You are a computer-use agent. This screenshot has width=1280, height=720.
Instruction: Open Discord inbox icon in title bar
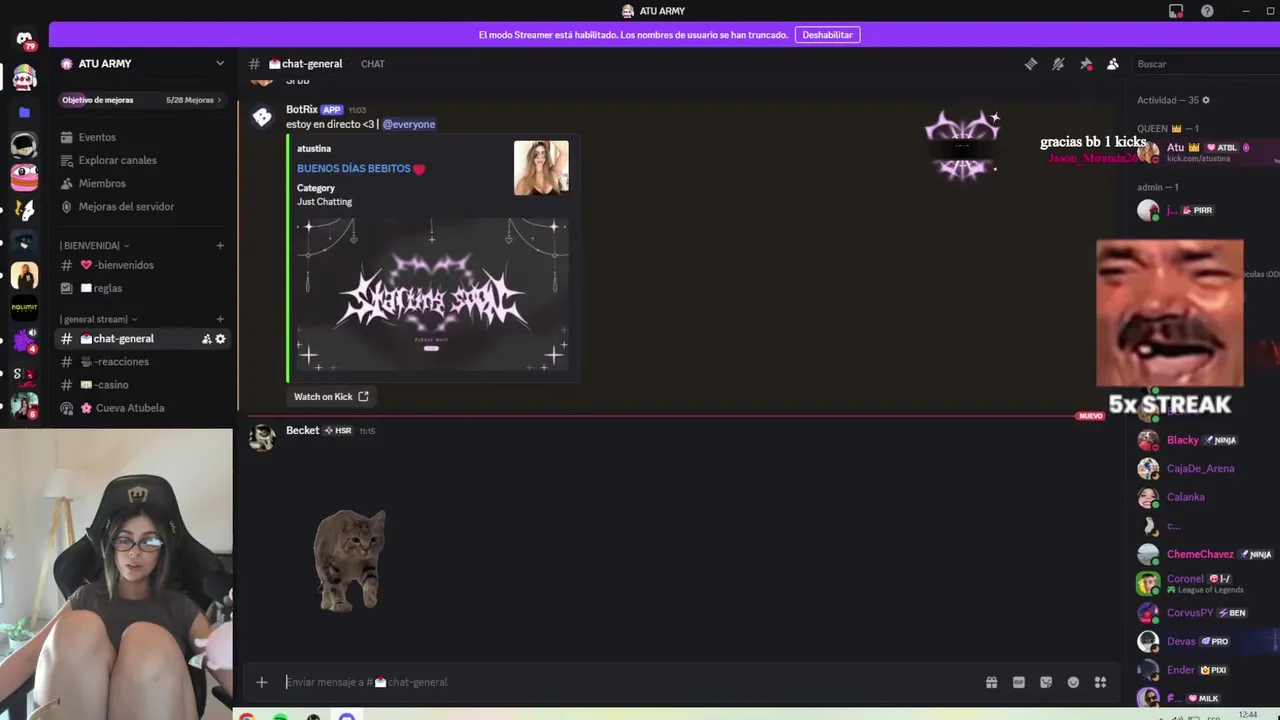pos(1176,11)
